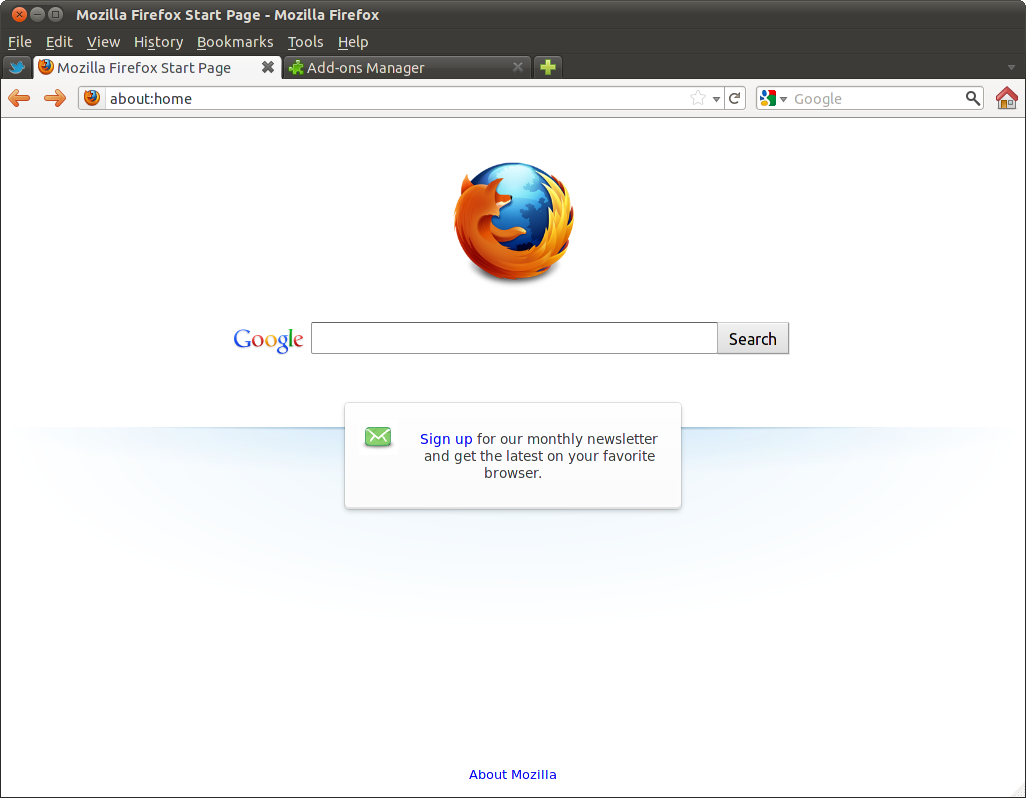
Task: Click the about:home address bar field
Action: pos(396,98)
